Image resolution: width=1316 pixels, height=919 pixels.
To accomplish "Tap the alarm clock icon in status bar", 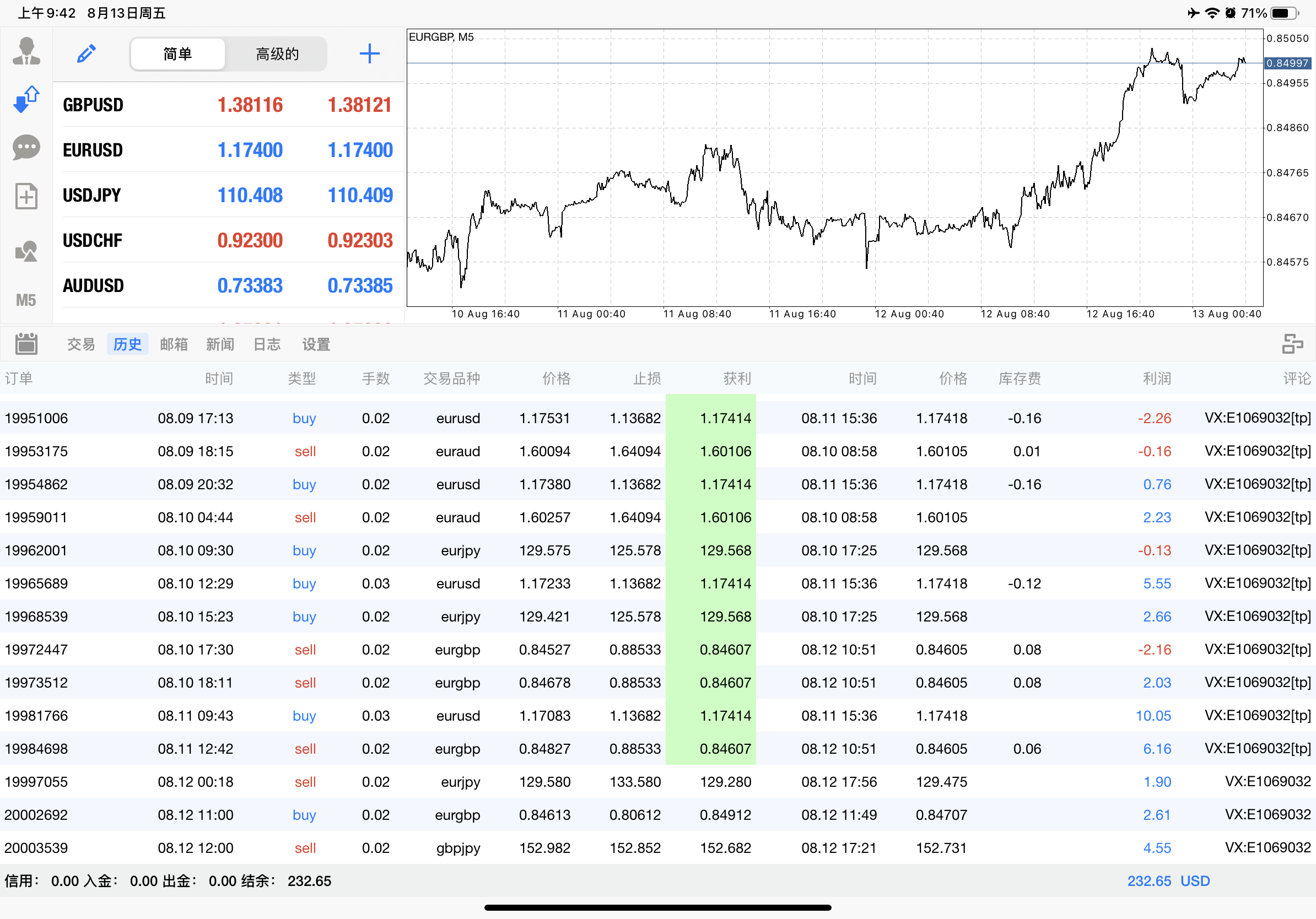I will click(1231, 13).
